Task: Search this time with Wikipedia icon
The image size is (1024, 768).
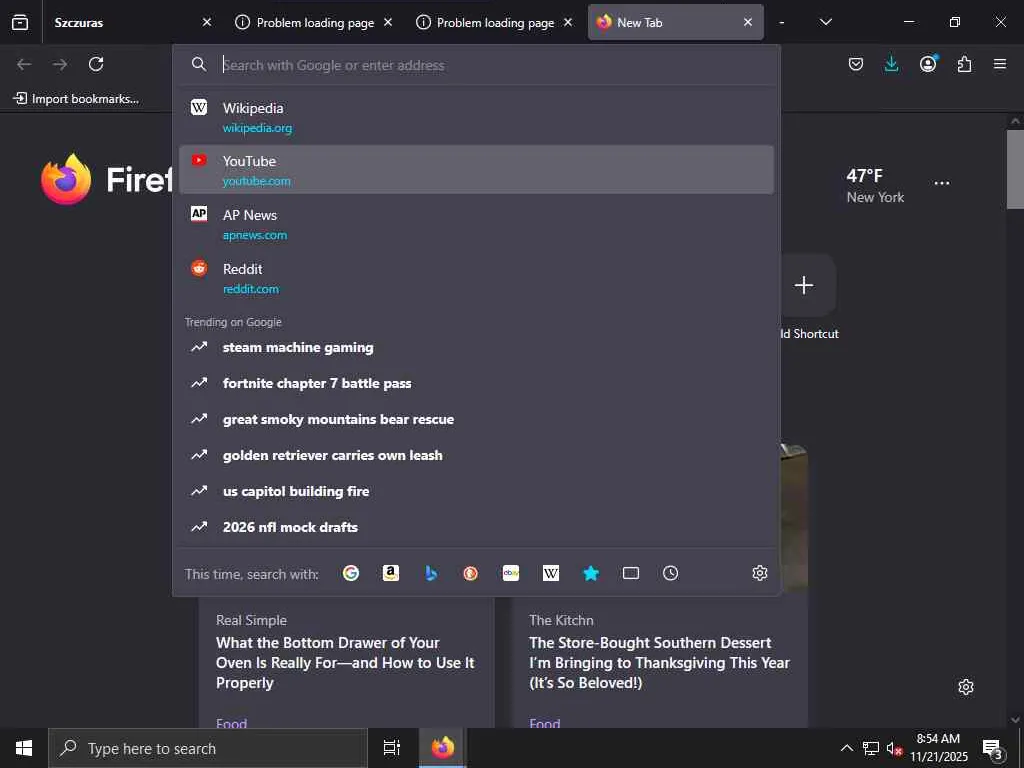Action: 551,573
